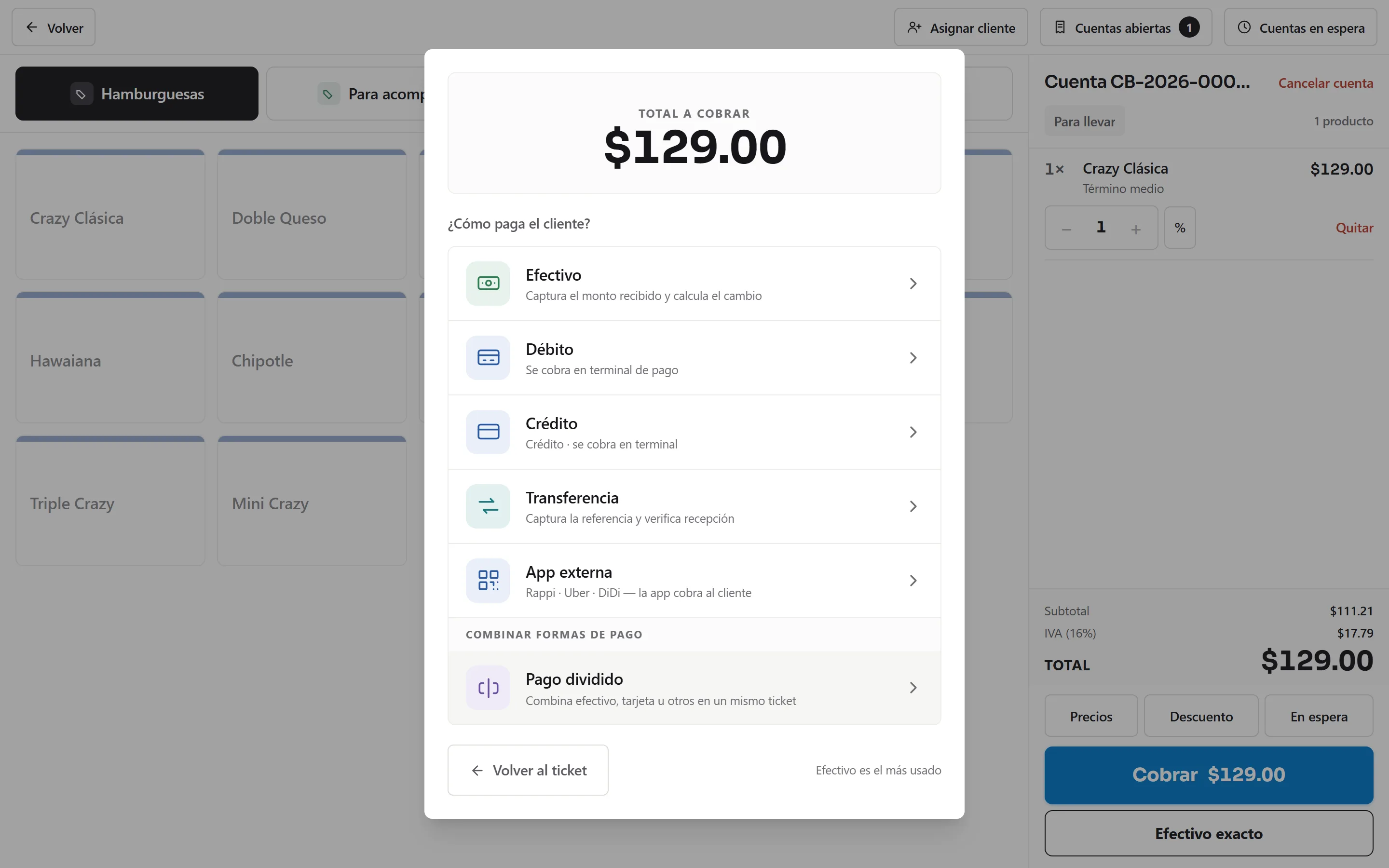Open Transferencia option via its chevron
The height and width of the screenshot is (868, 1389).
coord(913,506)
